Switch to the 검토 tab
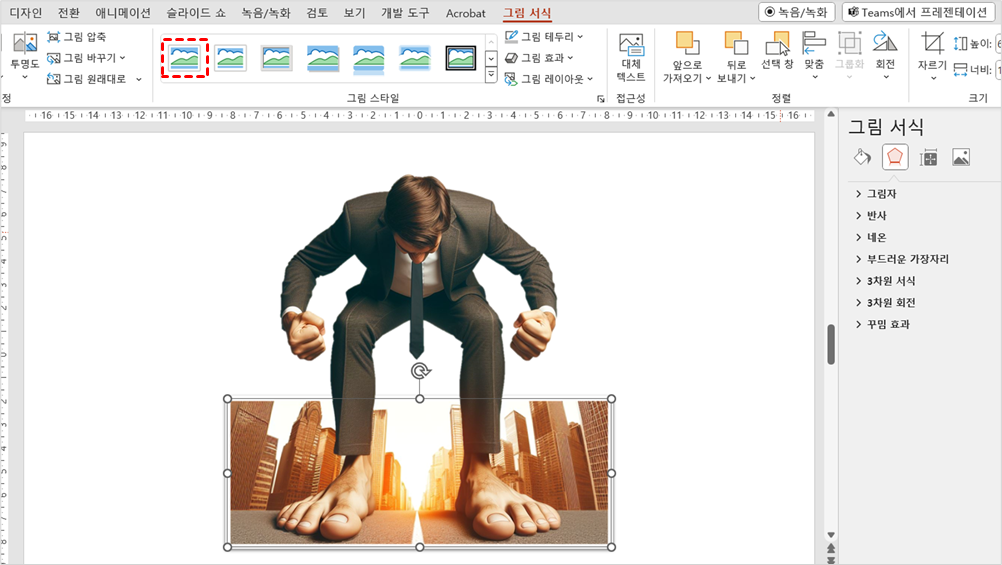The image size is (1002, 565). click(317, 13)
